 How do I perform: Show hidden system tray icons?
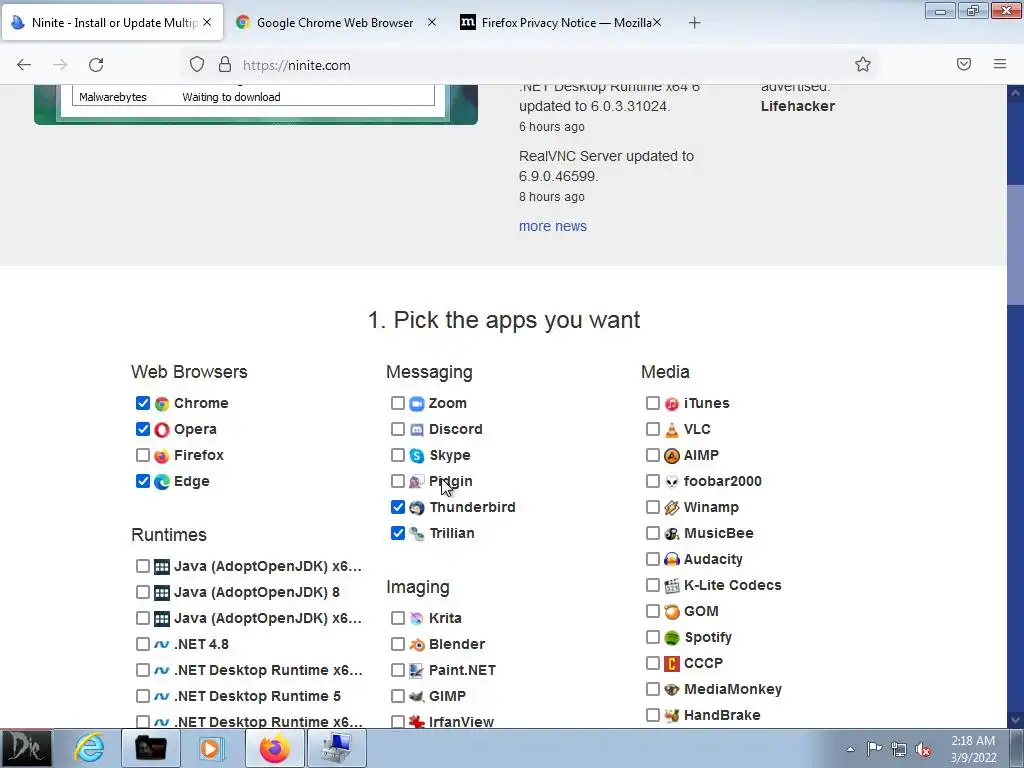click(x=850, y=749)
